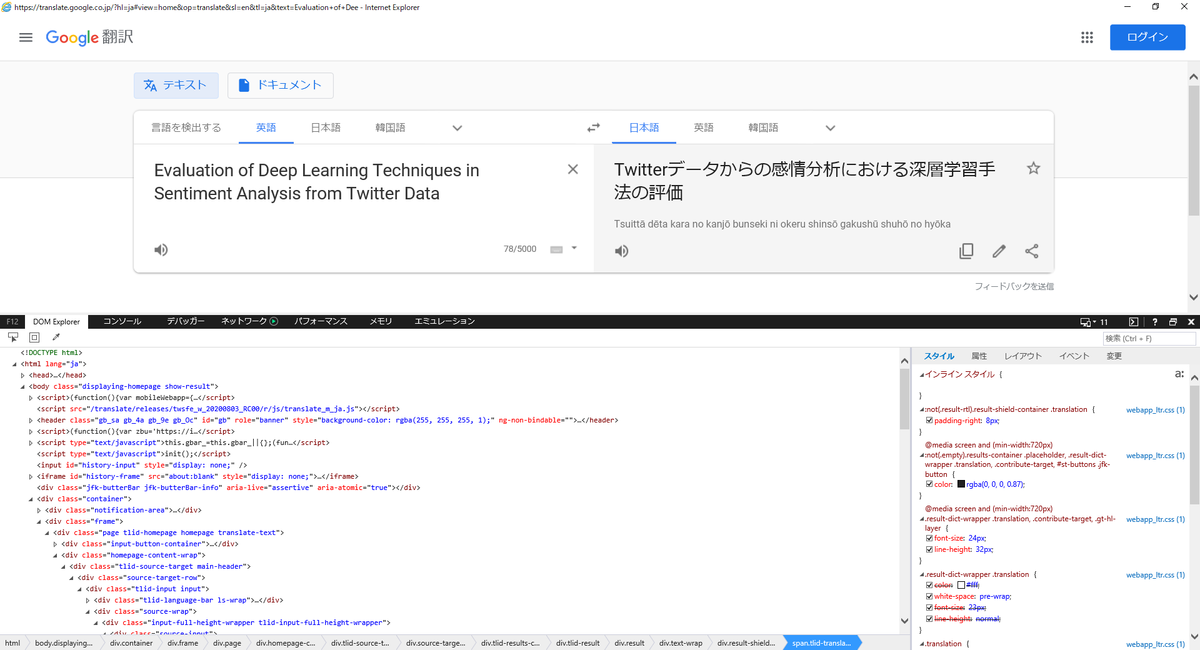The width and height of the screenshot is (1200, 650).
Task: Switch to ドキュメント document translation
Action: point(280,85)
